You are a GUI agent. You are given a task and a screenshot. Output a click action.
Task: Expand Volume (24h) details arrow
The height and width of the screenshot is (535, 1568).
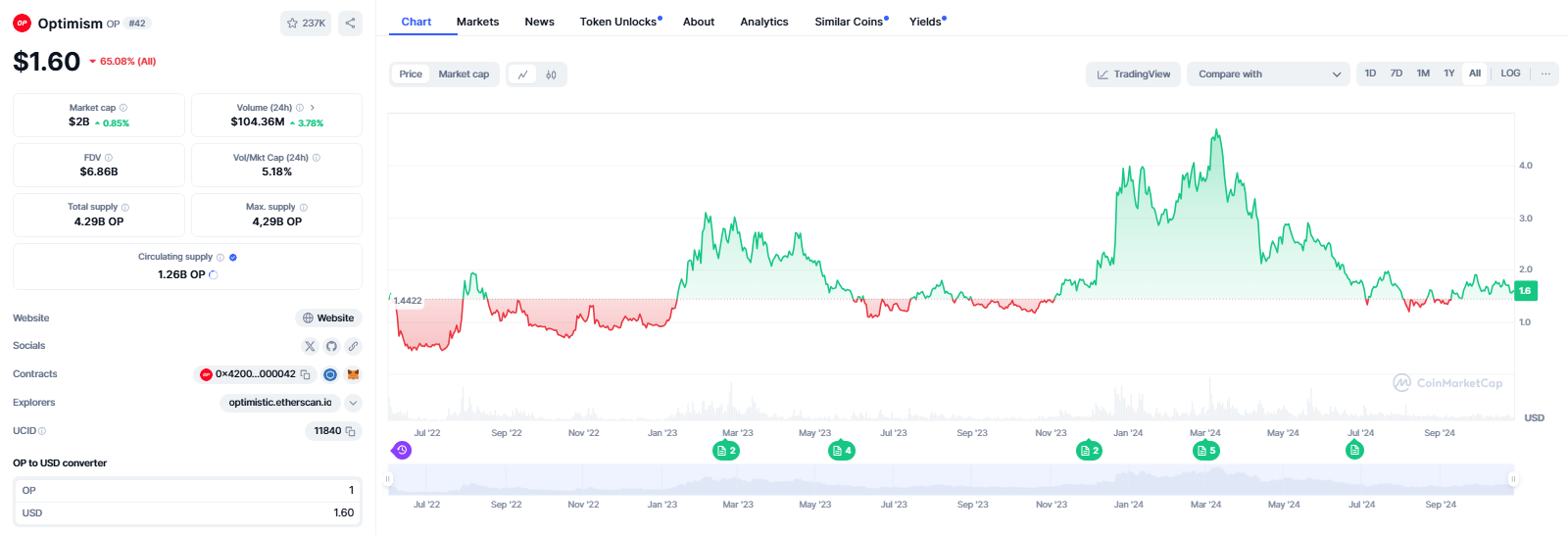tap(313, 108)
